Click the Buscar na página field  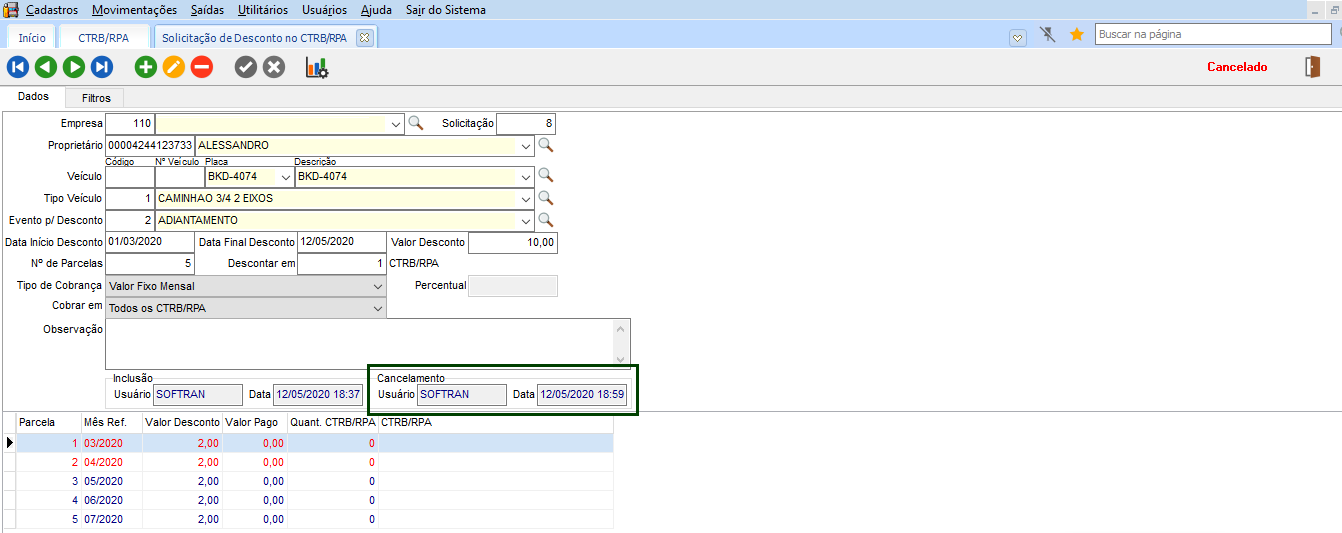coord(1212,34)
